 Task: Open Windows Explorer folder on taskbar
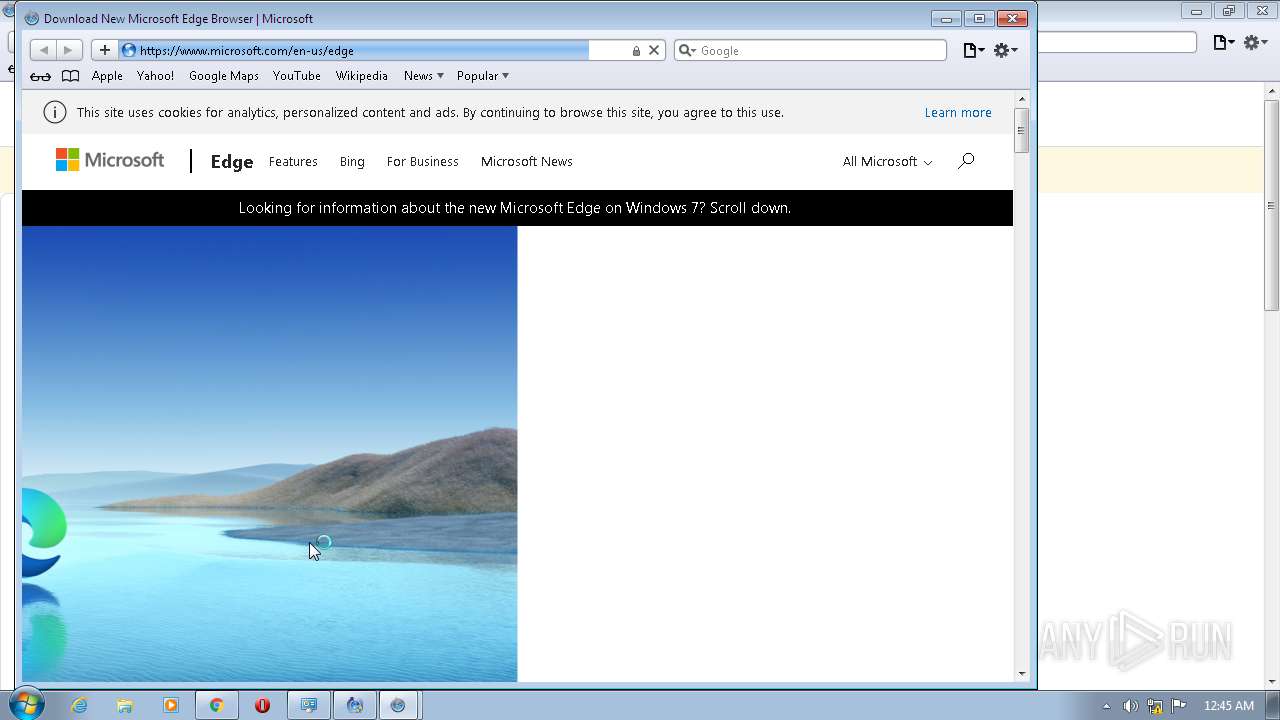pyautogui.click(x=125, y=705)
